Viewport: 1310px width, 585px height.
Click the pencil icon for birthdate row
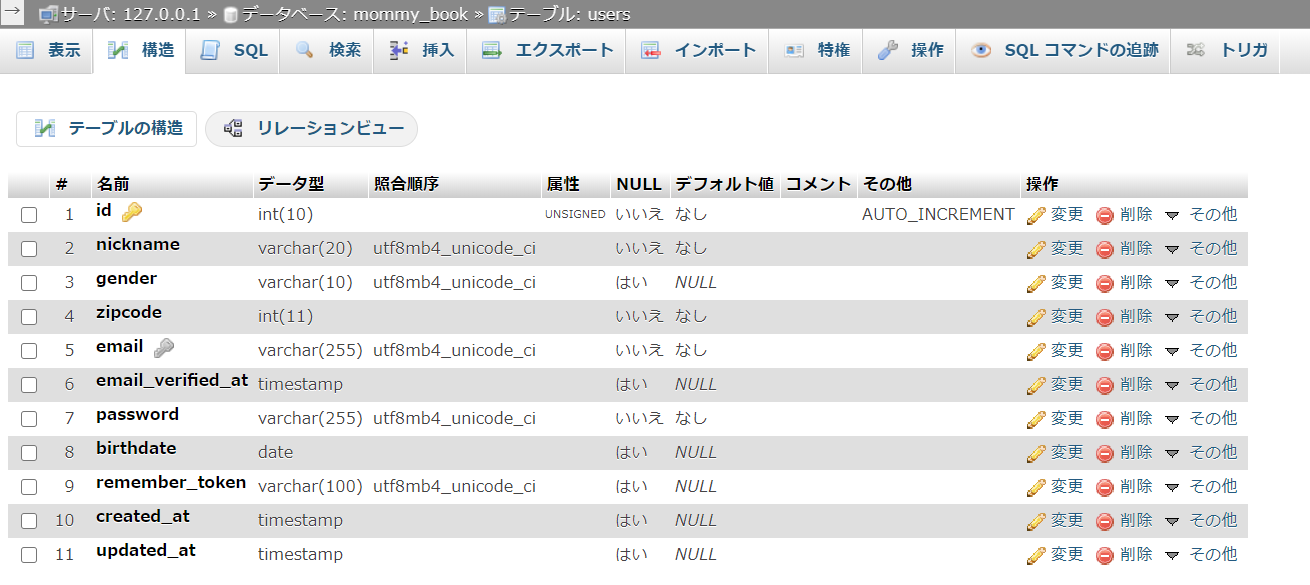[1036, 453]
